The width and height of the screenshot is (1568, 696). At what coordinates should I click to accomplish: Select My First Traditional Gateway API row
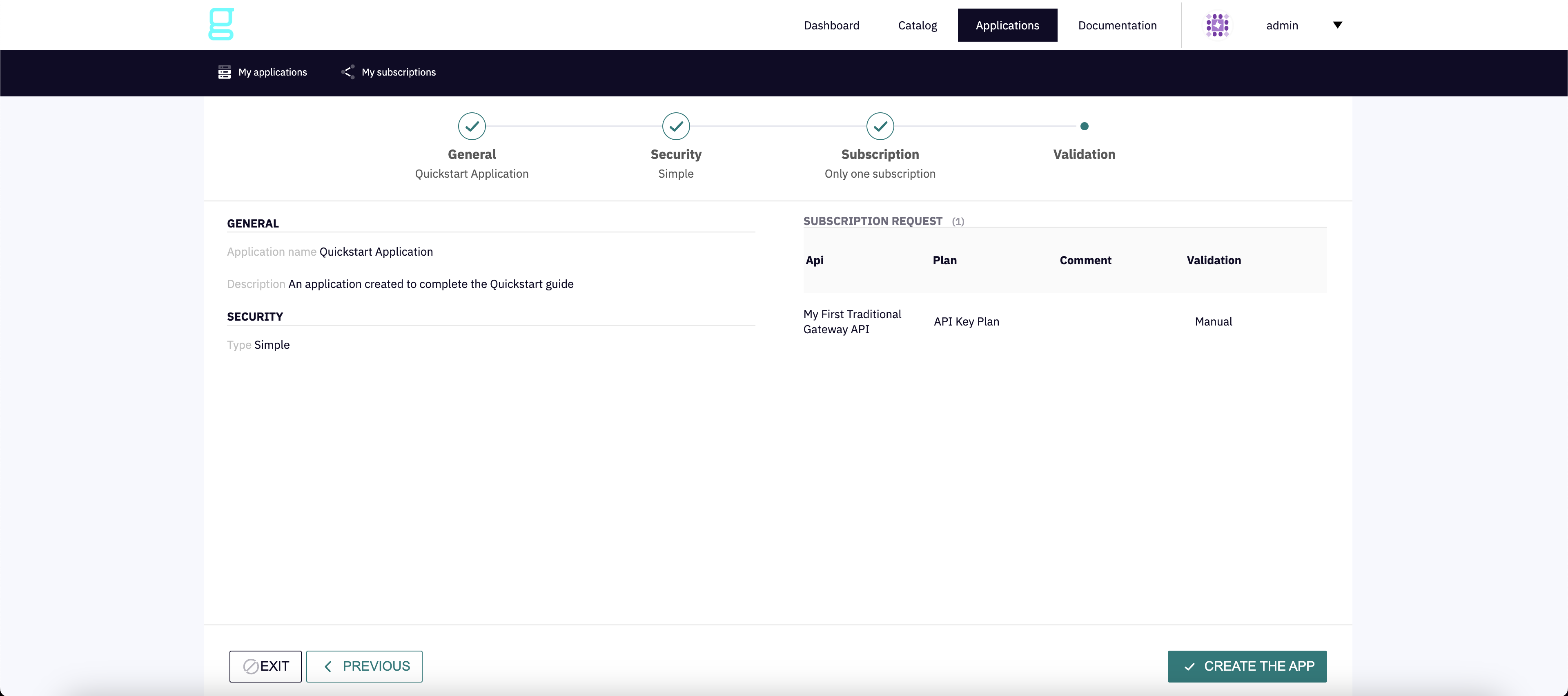[x=852, y=321]
